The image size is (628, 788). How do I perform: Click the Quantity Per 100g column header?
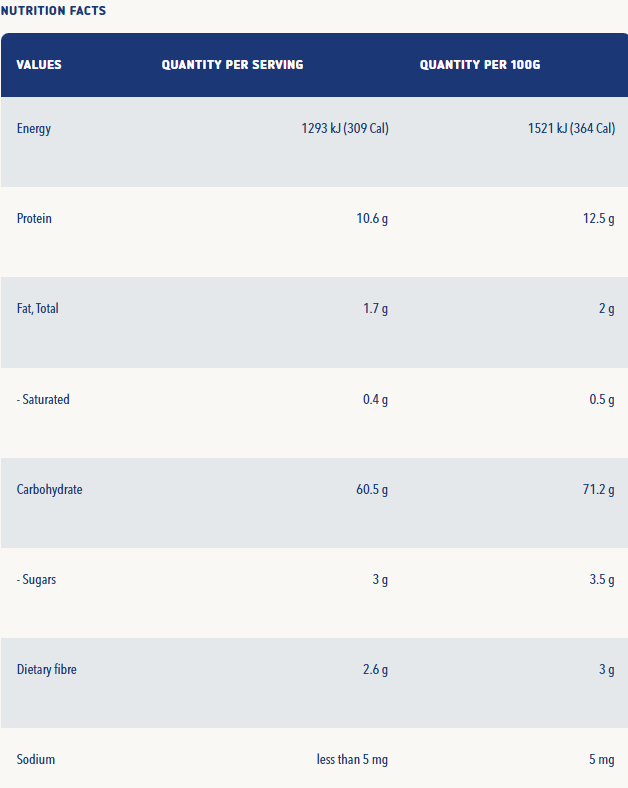pyautogui.click(x=480, y=65)
